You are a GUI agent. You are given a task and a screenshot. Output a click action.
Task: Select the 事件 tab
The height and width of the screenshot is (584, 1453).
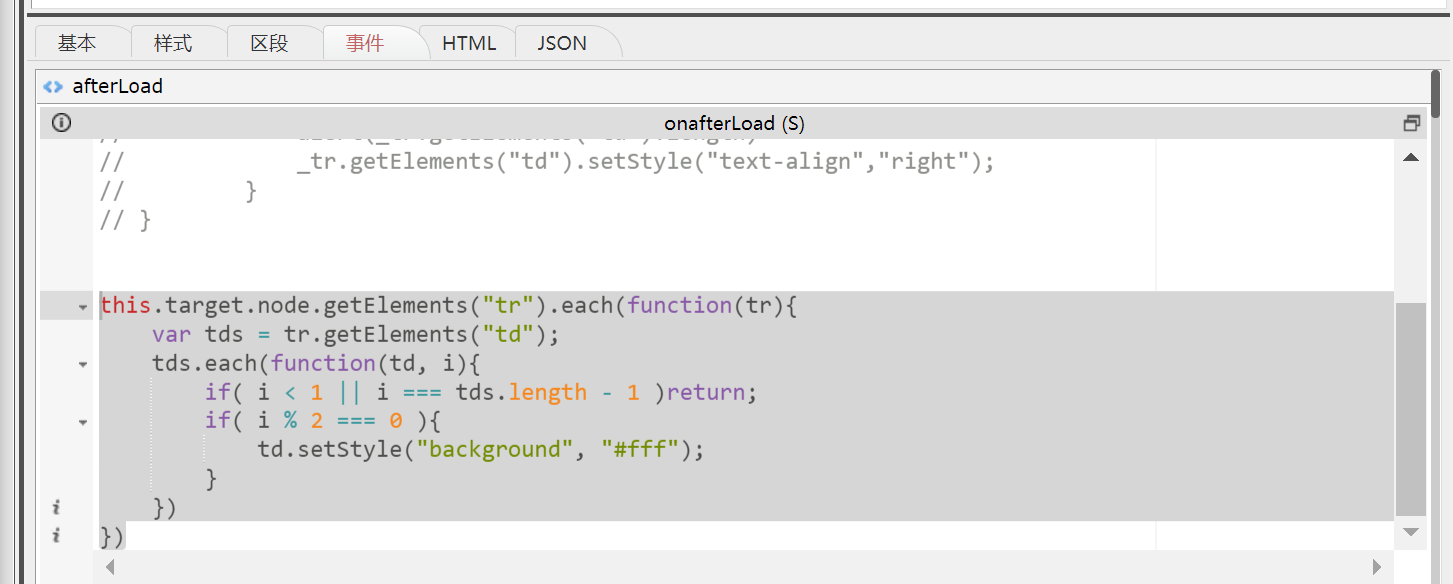365,43
